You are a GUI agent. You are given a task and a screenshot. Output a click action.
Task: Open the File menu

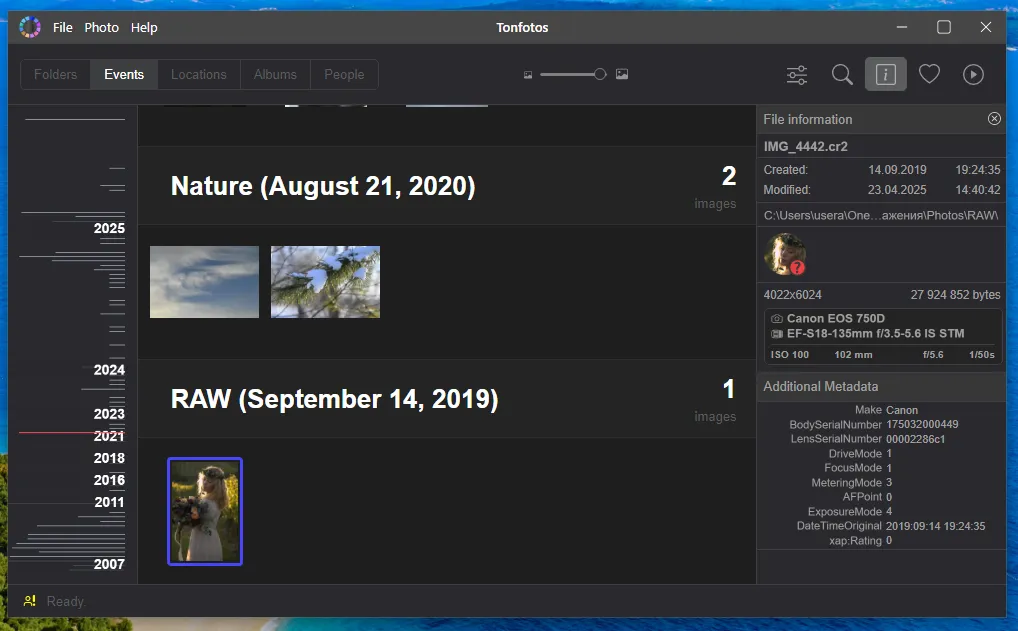(x=62, y=27)
